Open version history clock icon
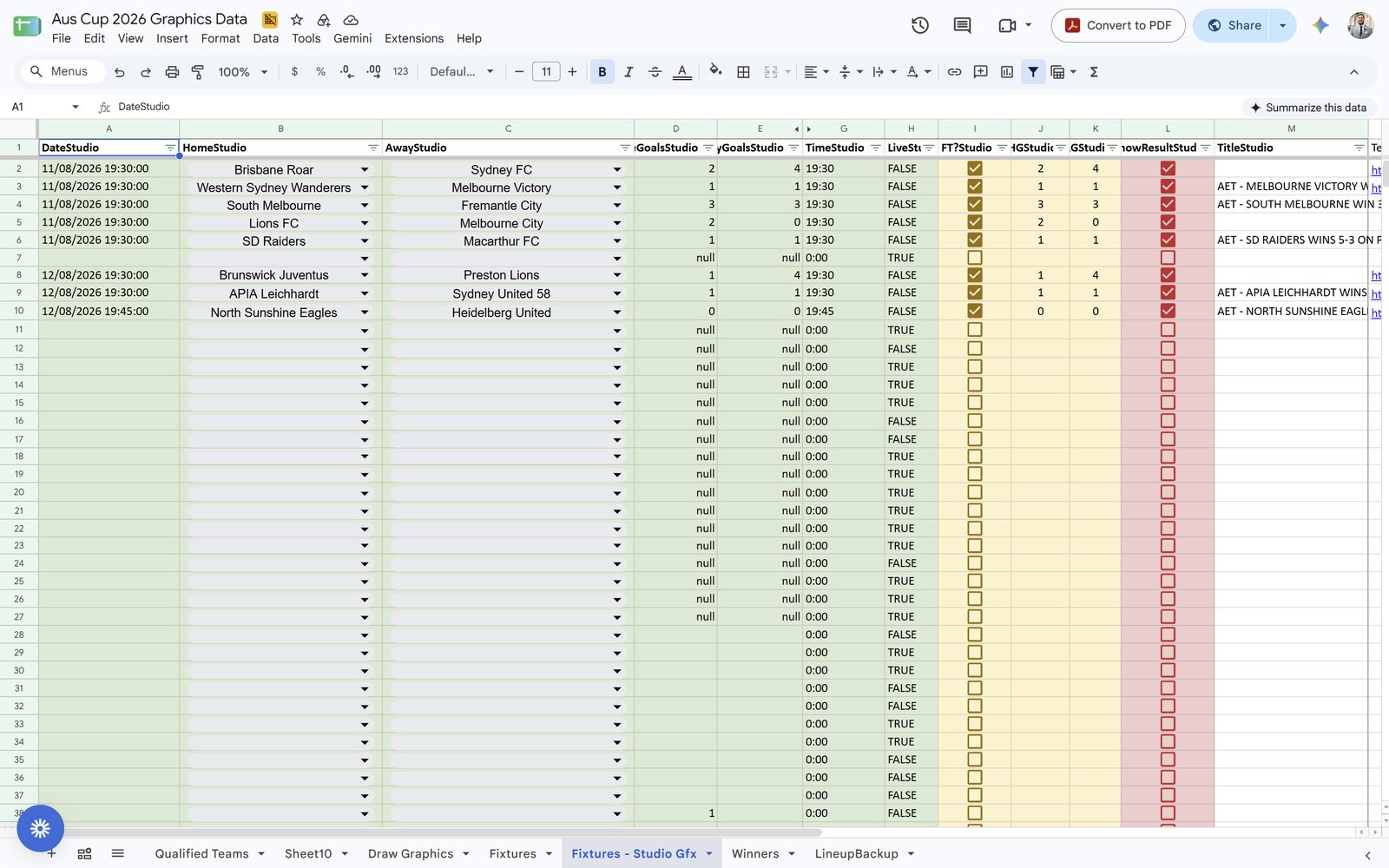Viewport: 1389px width, 868px height. tap(920, 25)
